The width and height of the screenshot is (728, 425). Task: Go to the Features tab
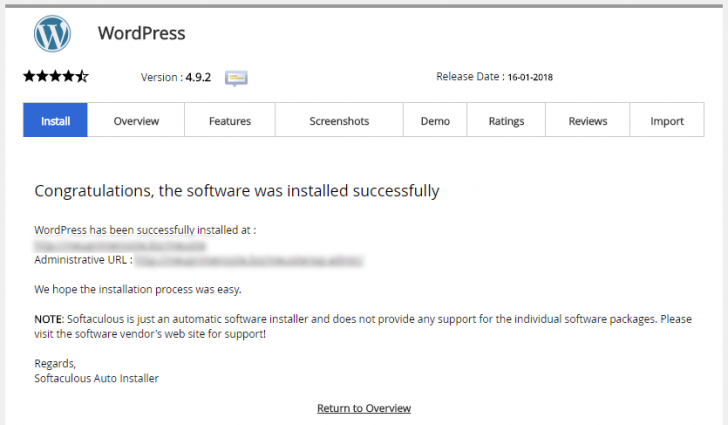coord(230,121)
